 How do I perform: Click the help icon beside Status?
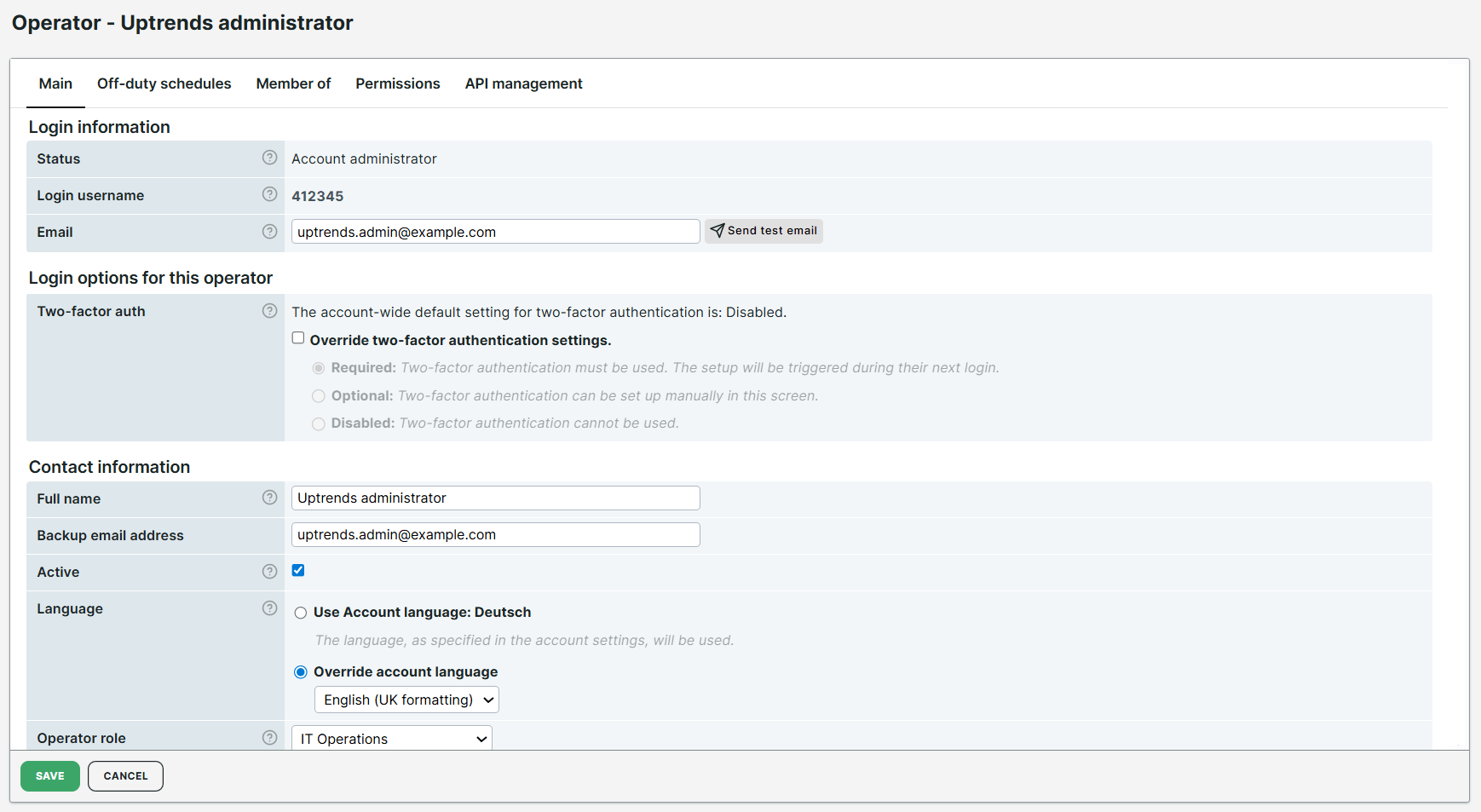point(269,158)
